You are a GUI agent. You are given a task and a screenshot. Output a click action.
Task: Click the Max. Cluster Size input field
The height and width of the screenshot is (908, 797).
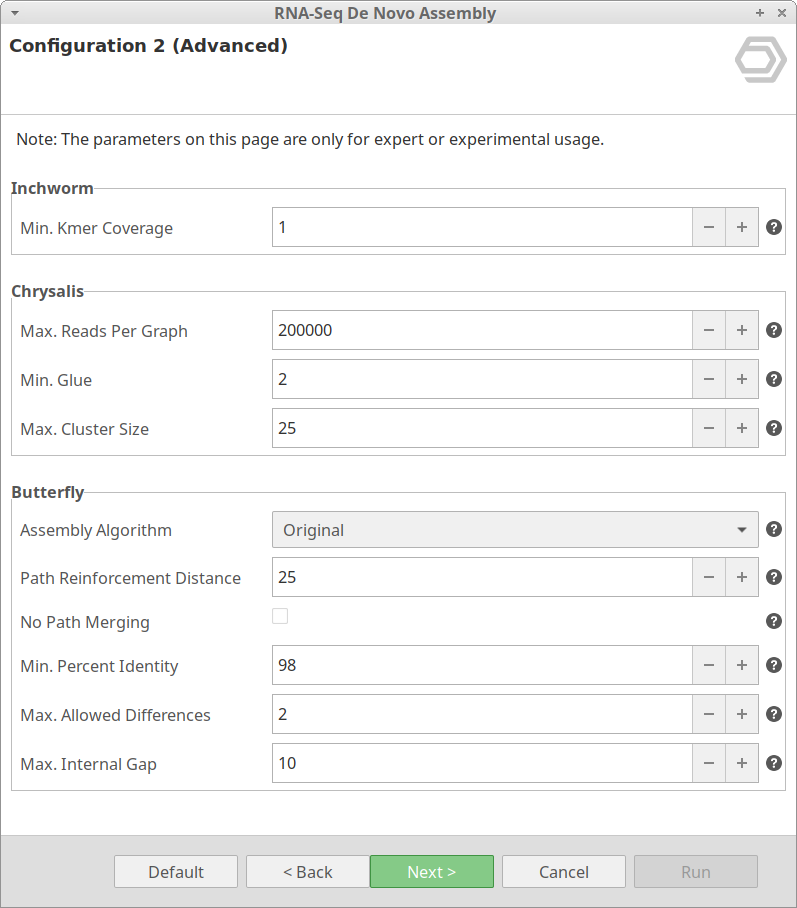coord(481,428)
